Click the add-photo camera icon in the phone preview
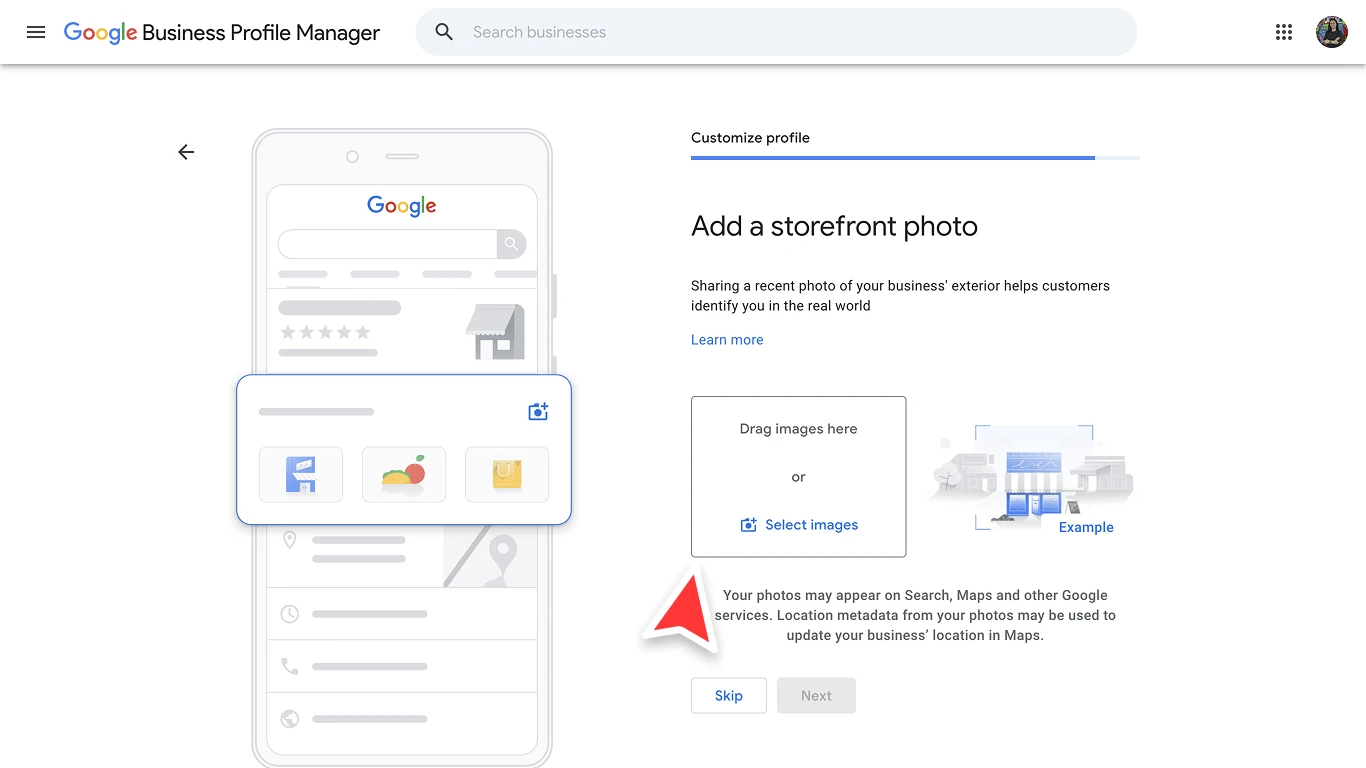The width and height of the screenshot is (1366, 768). point(538,411)
